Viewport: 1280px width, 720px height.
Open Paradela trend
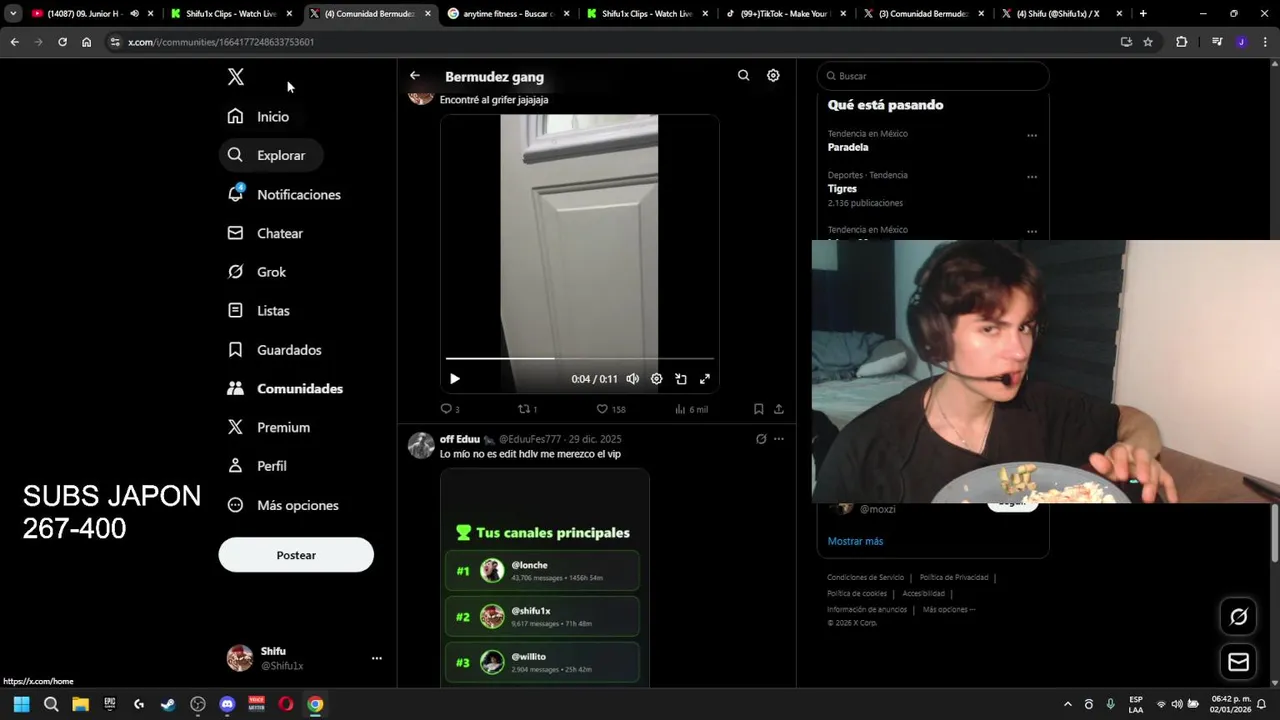[x=848, y=147]
